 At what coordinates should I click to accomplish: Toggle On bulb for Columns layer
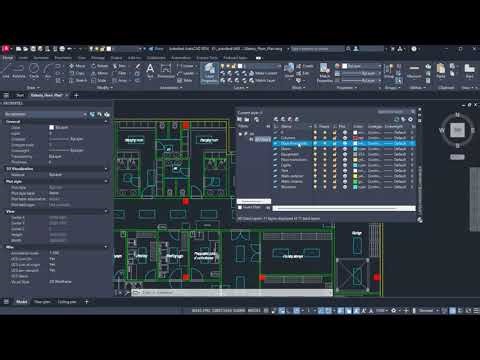click(315, 138)
